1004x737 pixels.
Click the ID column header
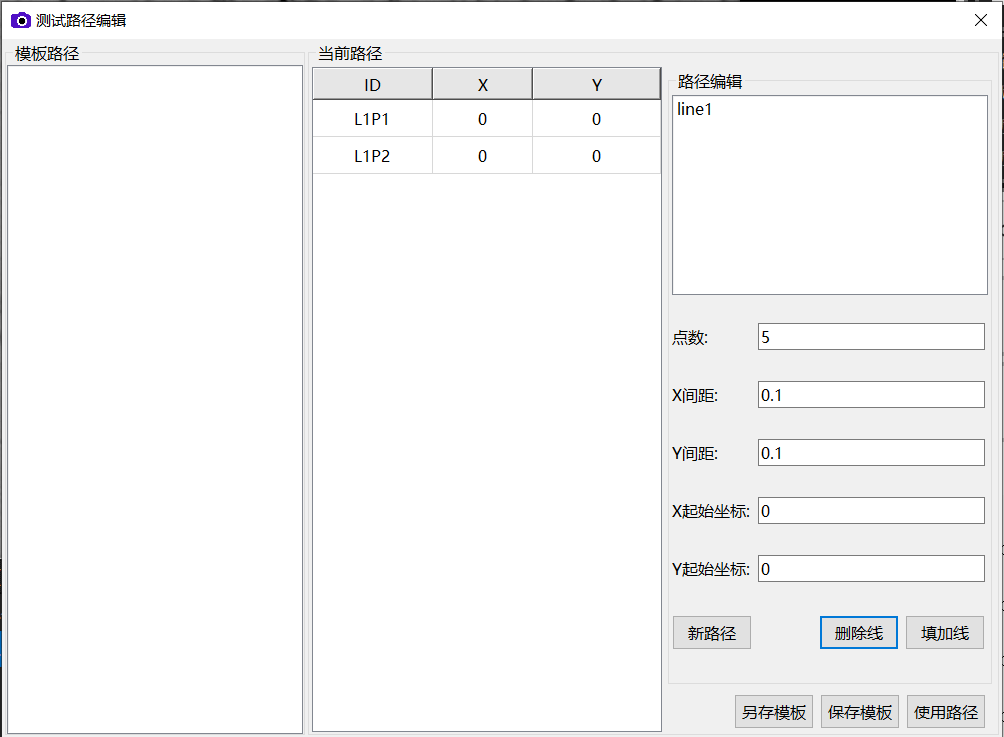pyautogui.click(x=372, y=85)
